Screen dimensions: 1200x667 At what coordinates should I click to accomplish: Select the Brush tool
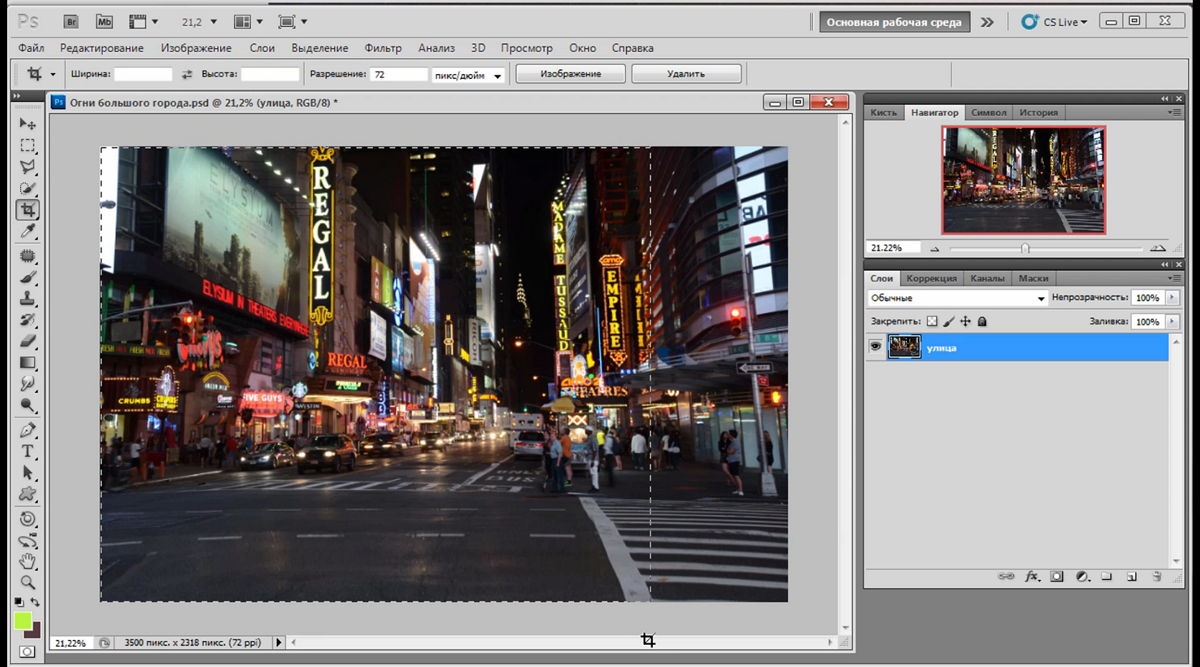click(28, 277)
